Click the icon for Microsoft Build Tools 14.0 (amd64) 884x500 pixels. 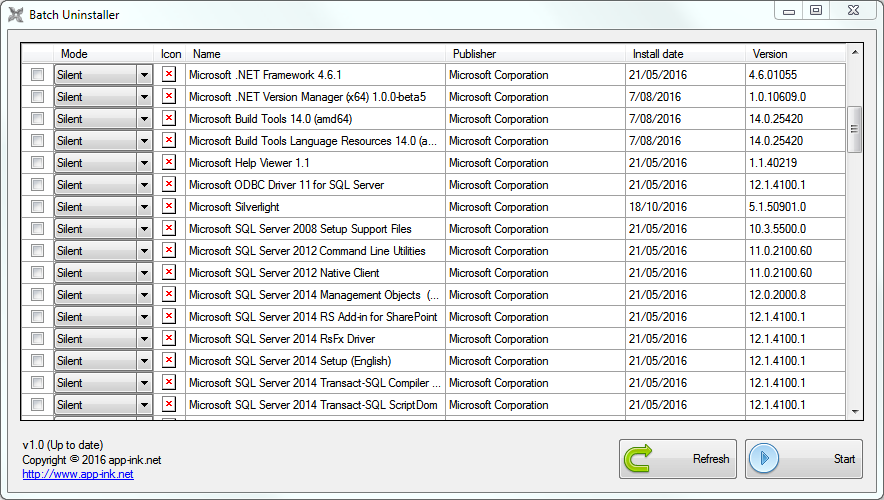point(169,118)
